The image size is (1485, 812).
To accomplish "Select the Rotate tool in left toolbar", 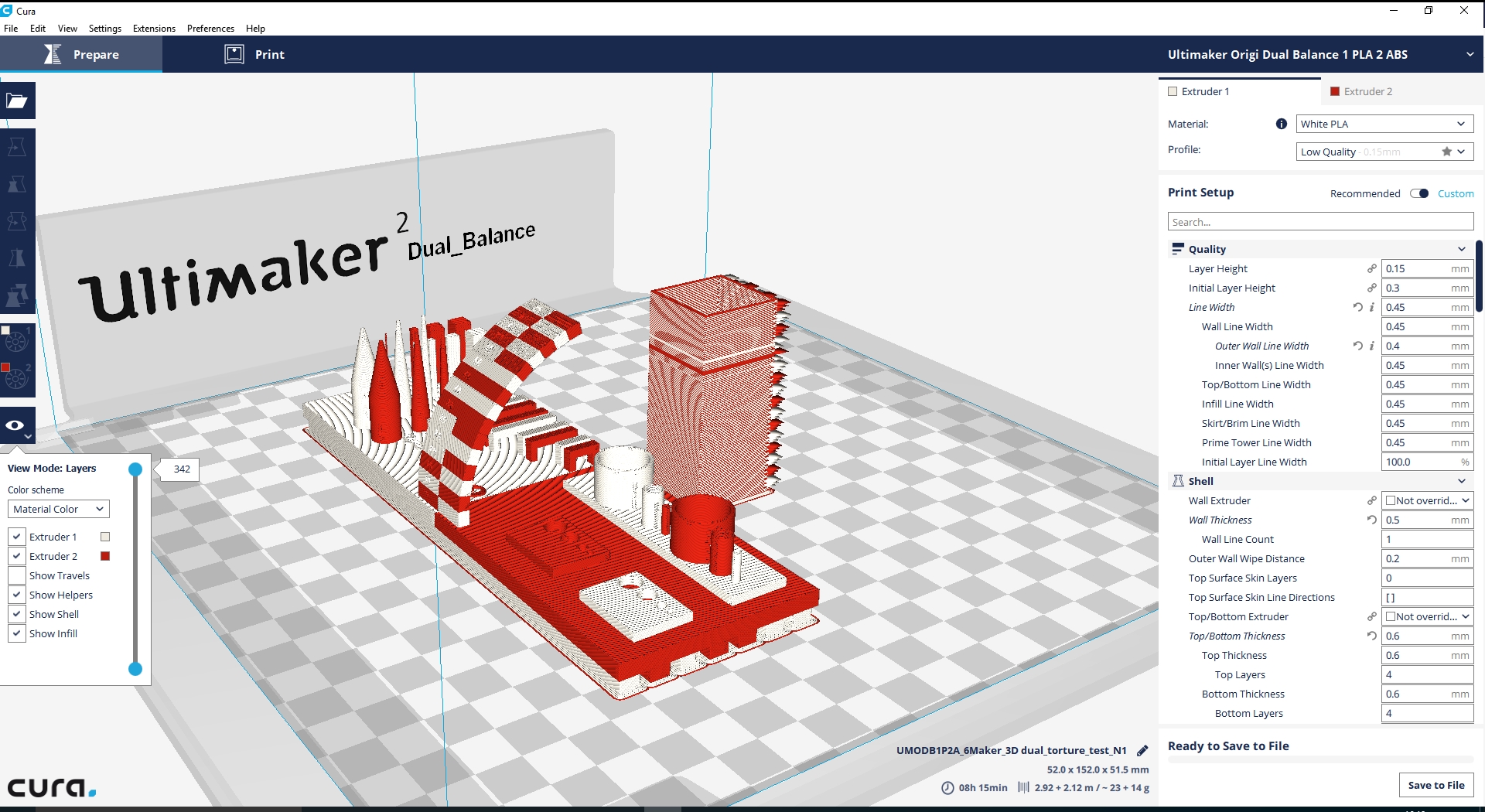I will (17, 220).
